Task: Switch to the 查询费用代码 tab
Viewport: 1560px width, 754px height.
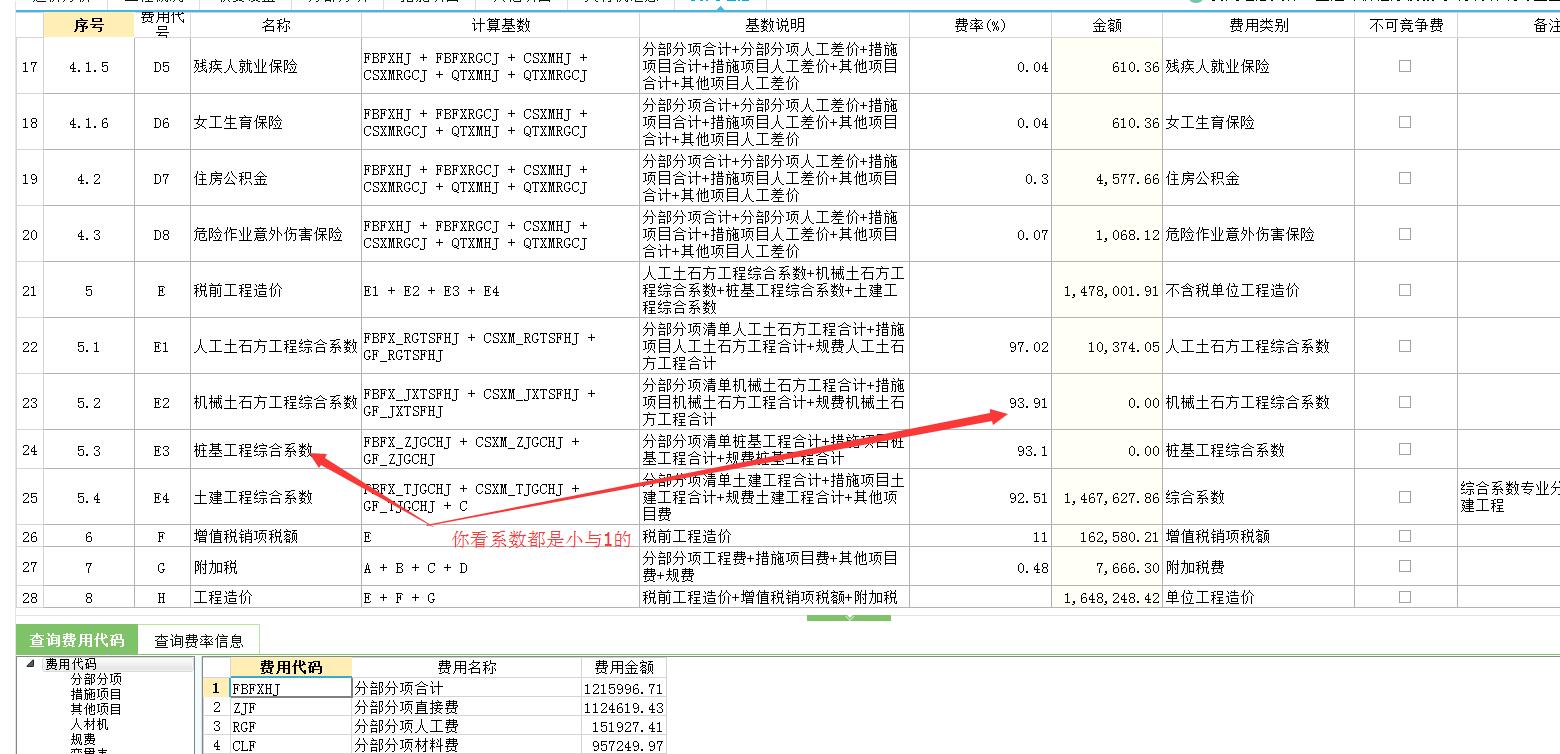Action: click(77, 640)
